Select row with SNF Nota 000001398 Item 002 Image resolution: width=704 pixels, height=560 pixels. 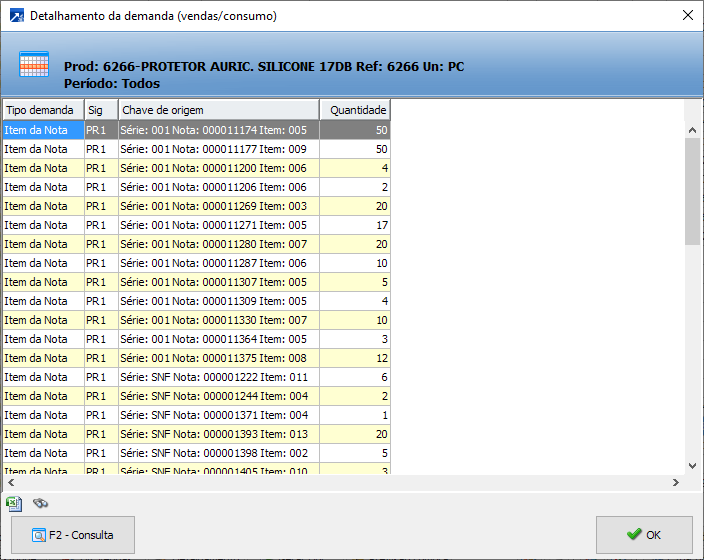coord(197,453)
